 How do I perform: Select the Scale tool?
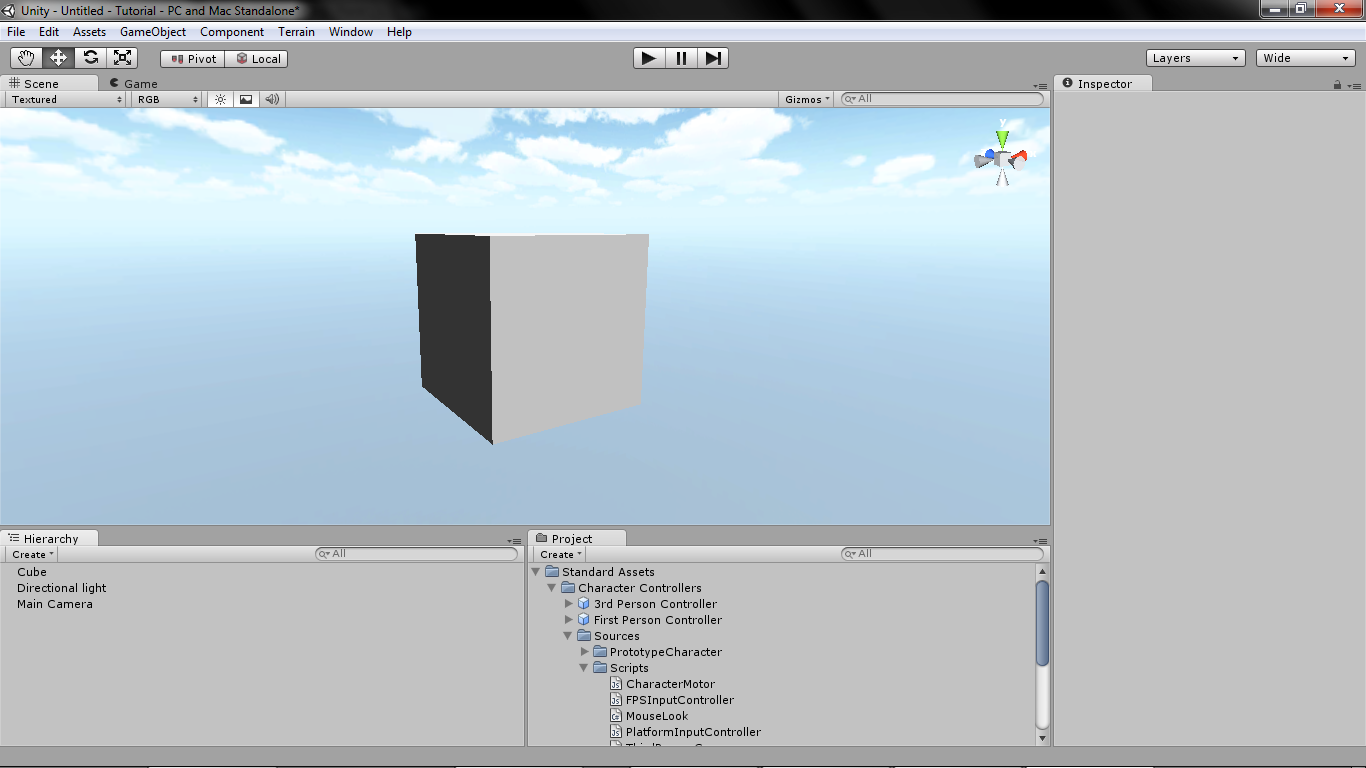click(122, 58)
